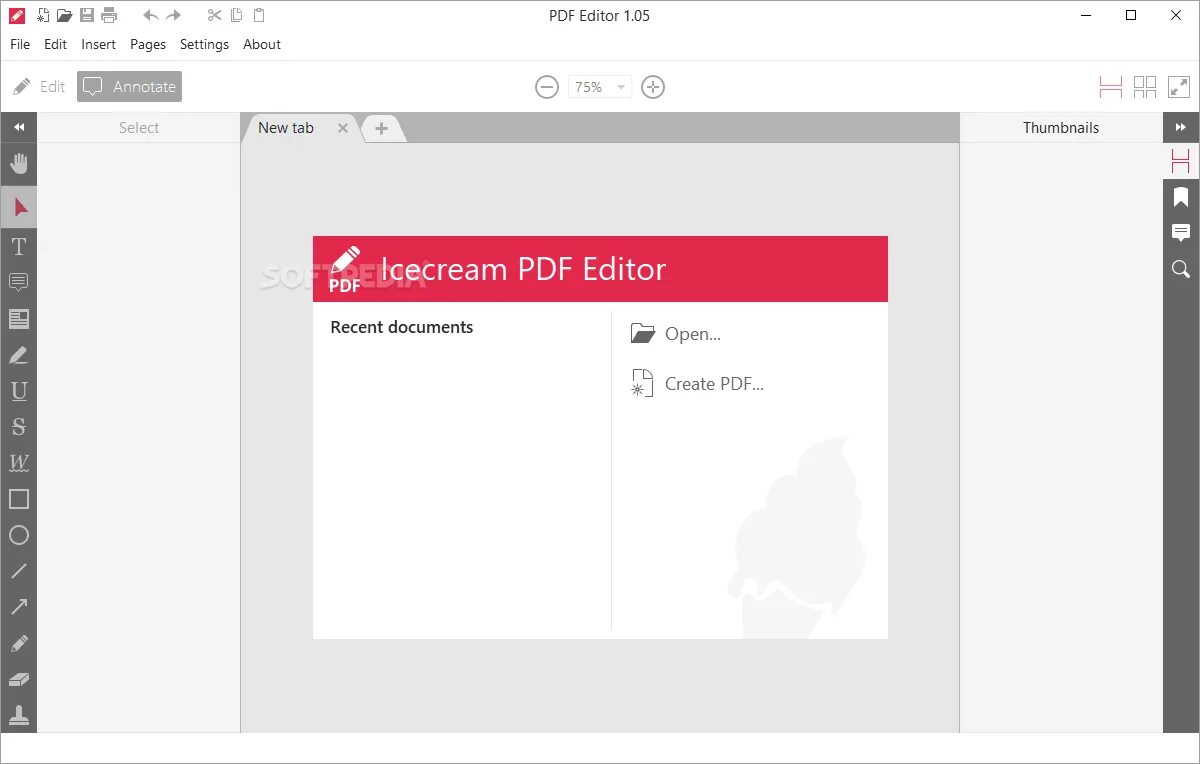Pick the Line drawing tool

(x=18, y=571)
